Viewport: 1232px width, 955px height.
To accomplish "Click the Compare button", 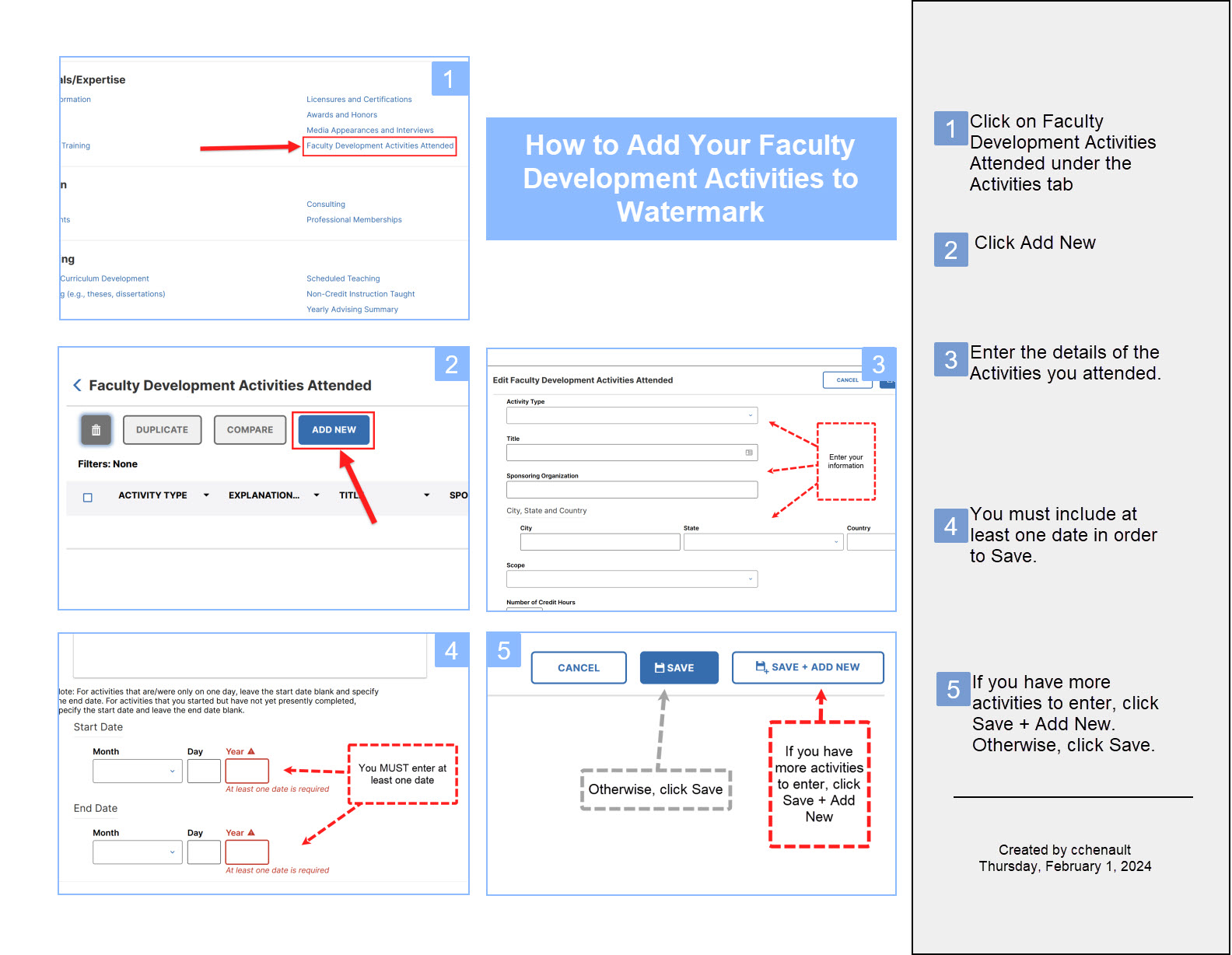I will click(x=250, y=430).
